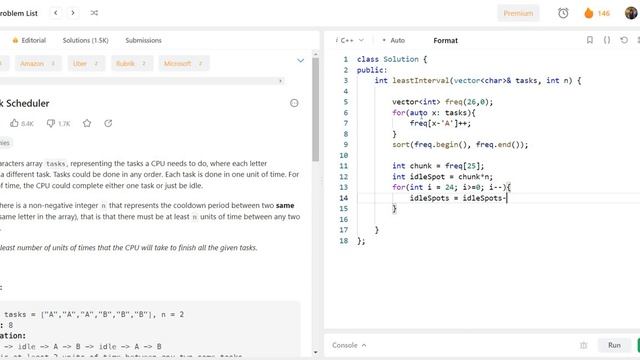Run the code with Run button
This screenshot has width=640, height=360.
coord(614,345)
